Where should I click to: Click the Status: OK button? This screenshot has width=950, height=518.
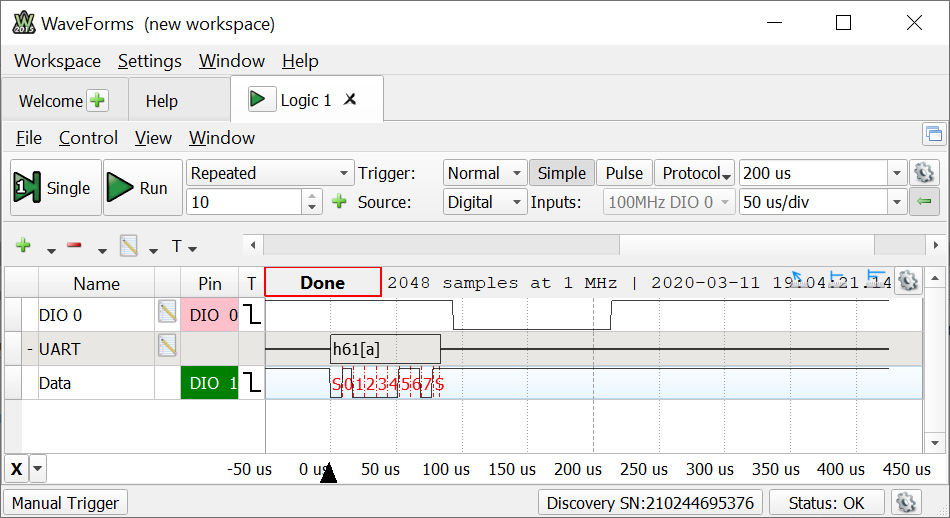[826, 503]
